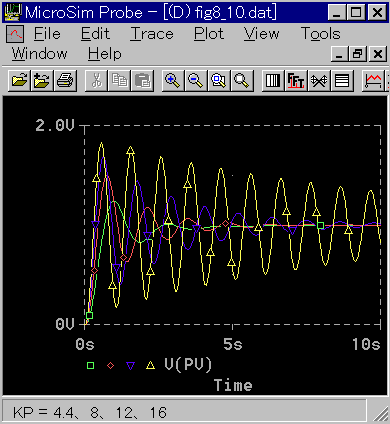Toggle the Log Y Axis button
This screenshot has height=424, width=390.
click(x=342, y=81)
